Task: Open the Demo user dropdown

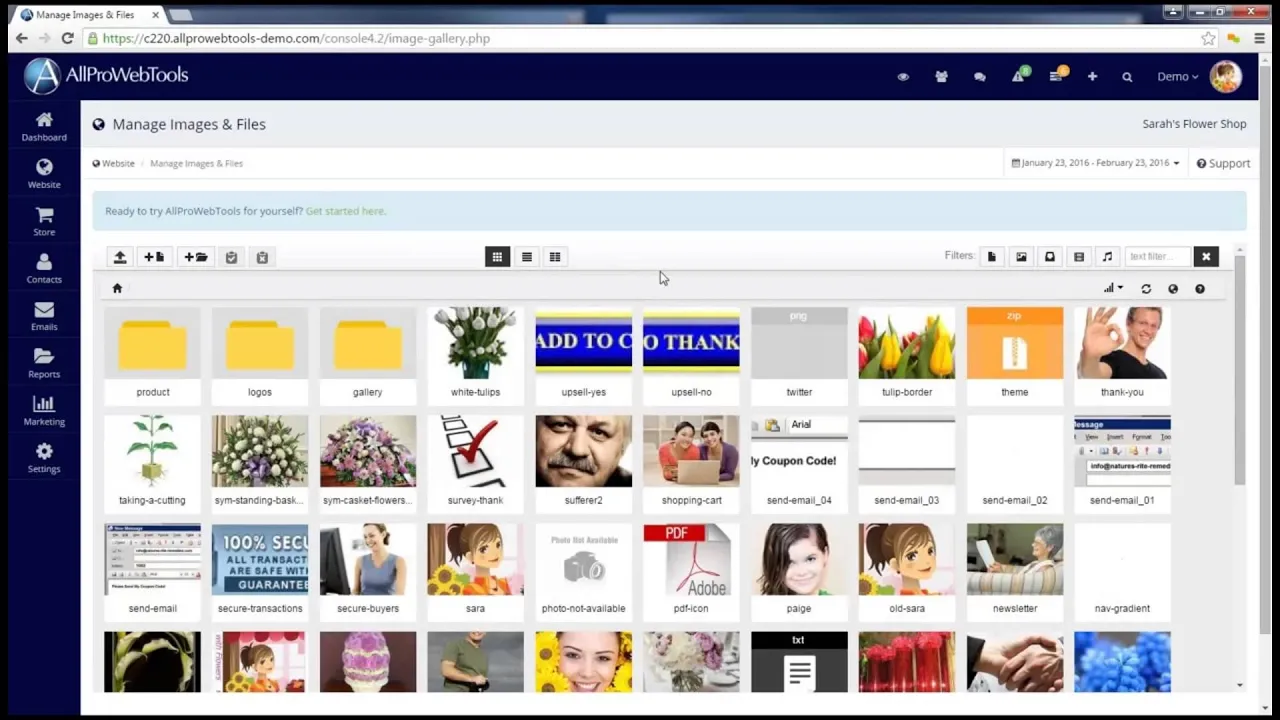Action: (1177, 77)
